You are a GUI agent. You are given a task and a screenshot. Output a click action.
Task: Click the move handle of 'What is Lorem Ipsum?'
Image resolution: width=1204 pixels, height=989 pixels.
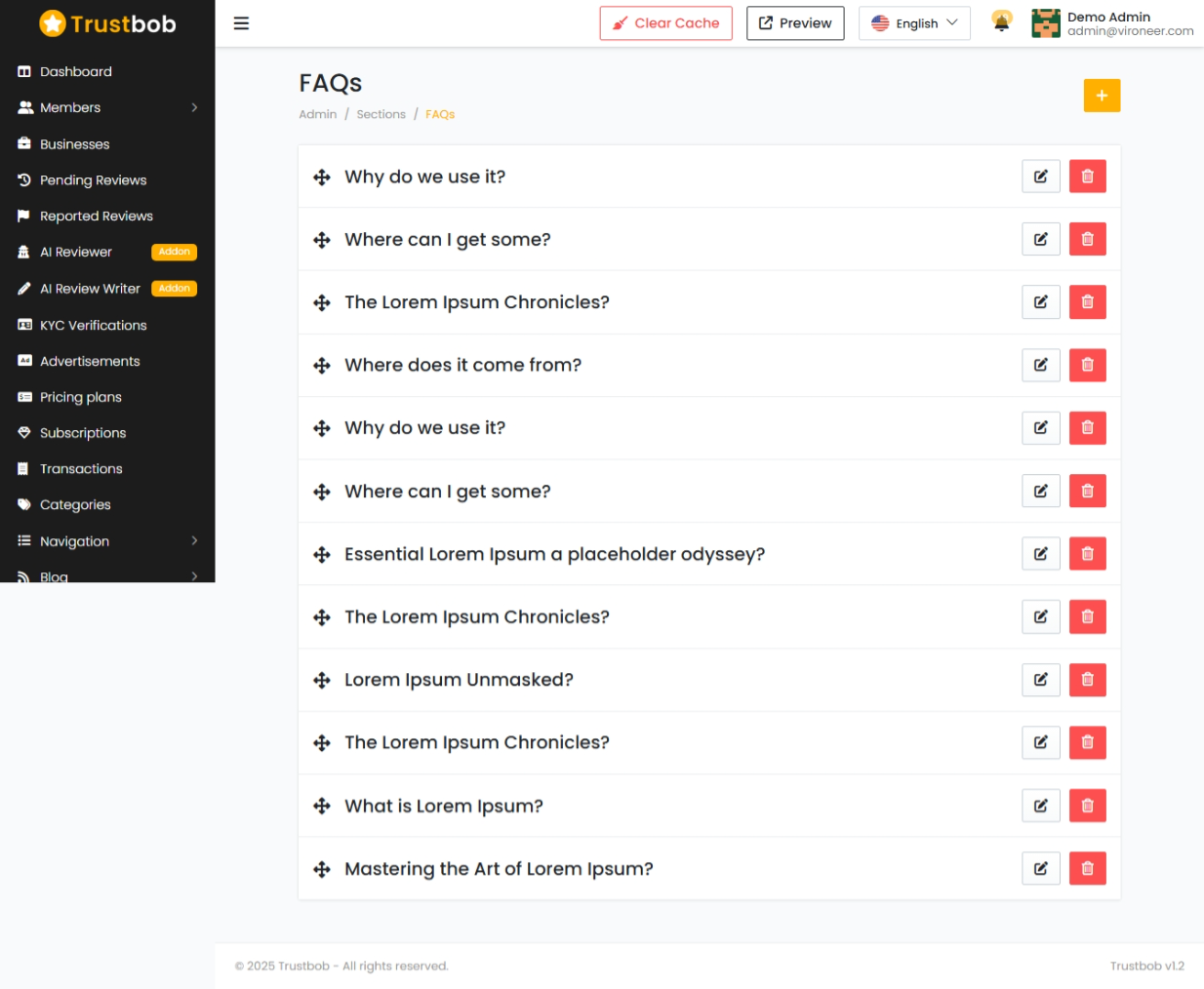pos(322,807)
